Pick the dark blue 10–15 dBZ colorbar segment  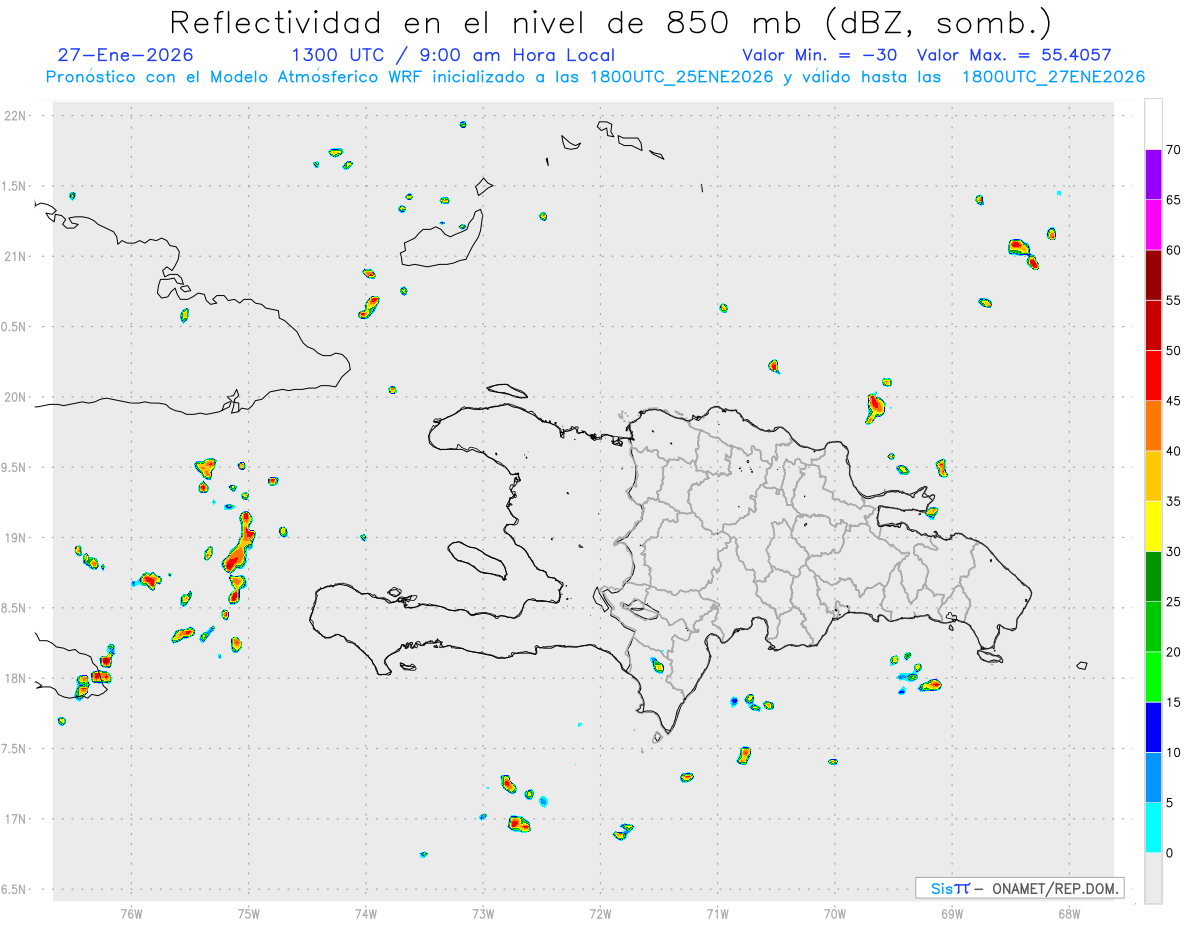(1153, 727)
